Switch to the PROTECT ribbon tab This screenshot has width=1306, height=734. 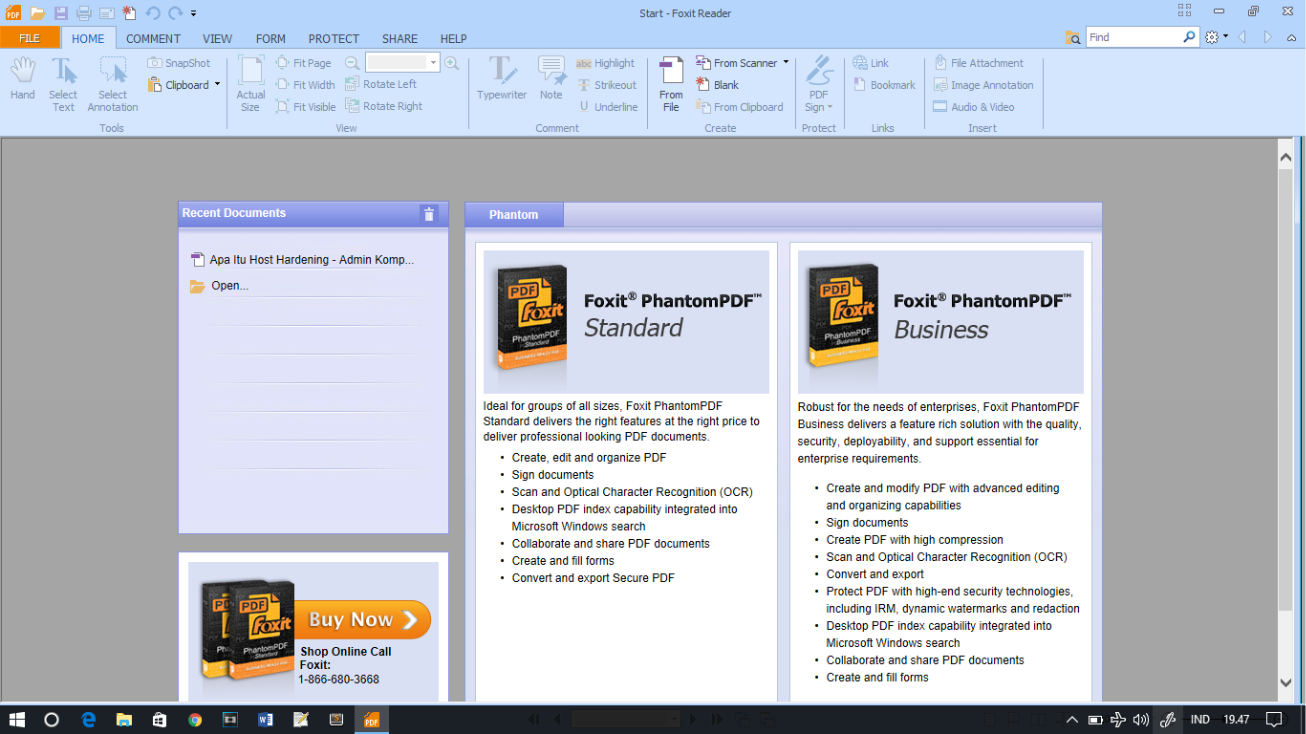coord(334,38)
